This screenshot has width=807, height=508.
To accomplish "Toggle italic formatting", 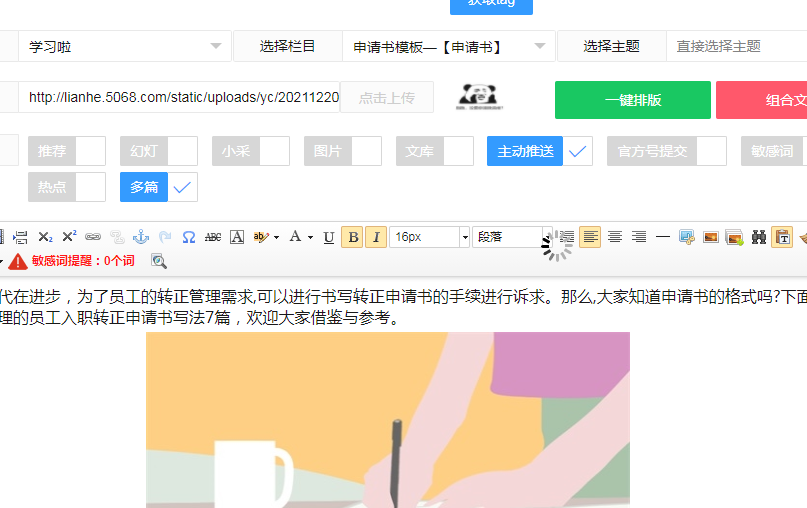I will [x=376, y=237].
